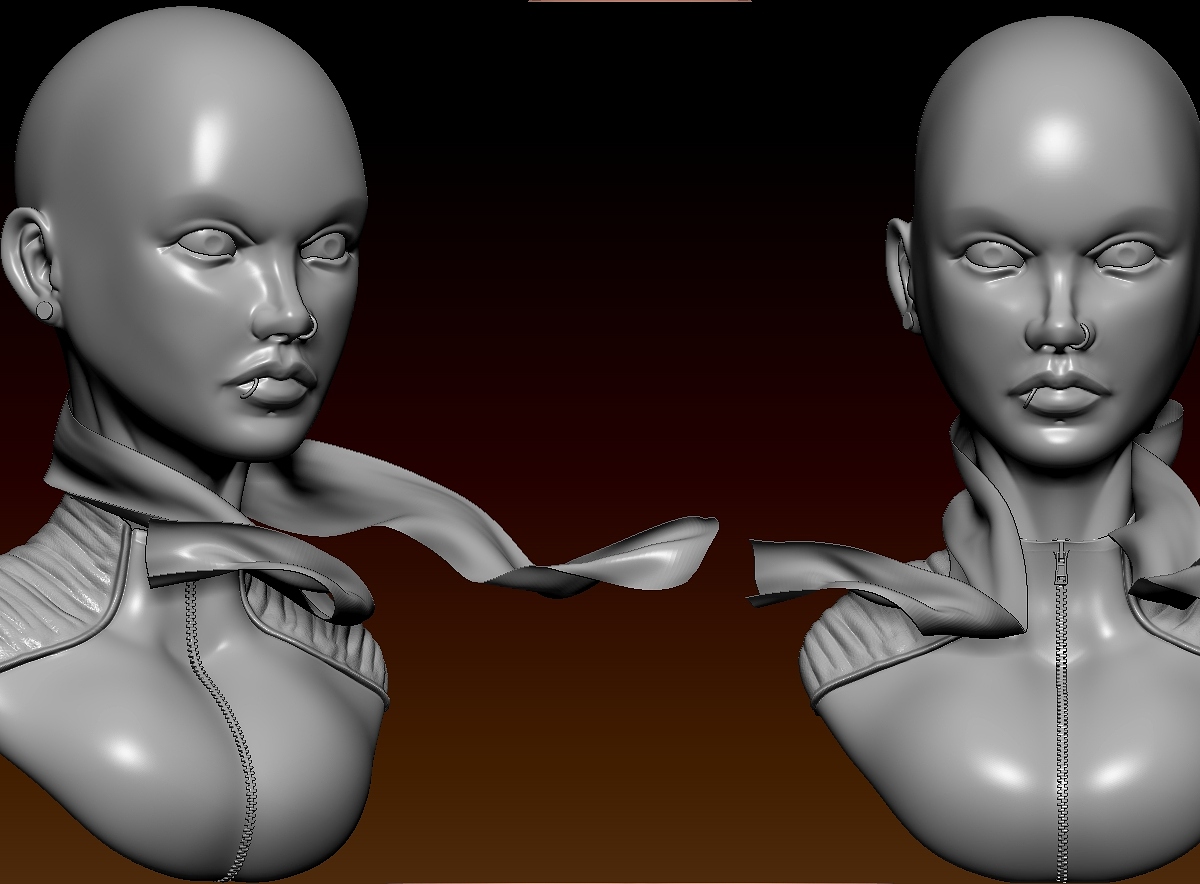
Task: Click the lip piercing on the left bust
Action: (253, 386)
